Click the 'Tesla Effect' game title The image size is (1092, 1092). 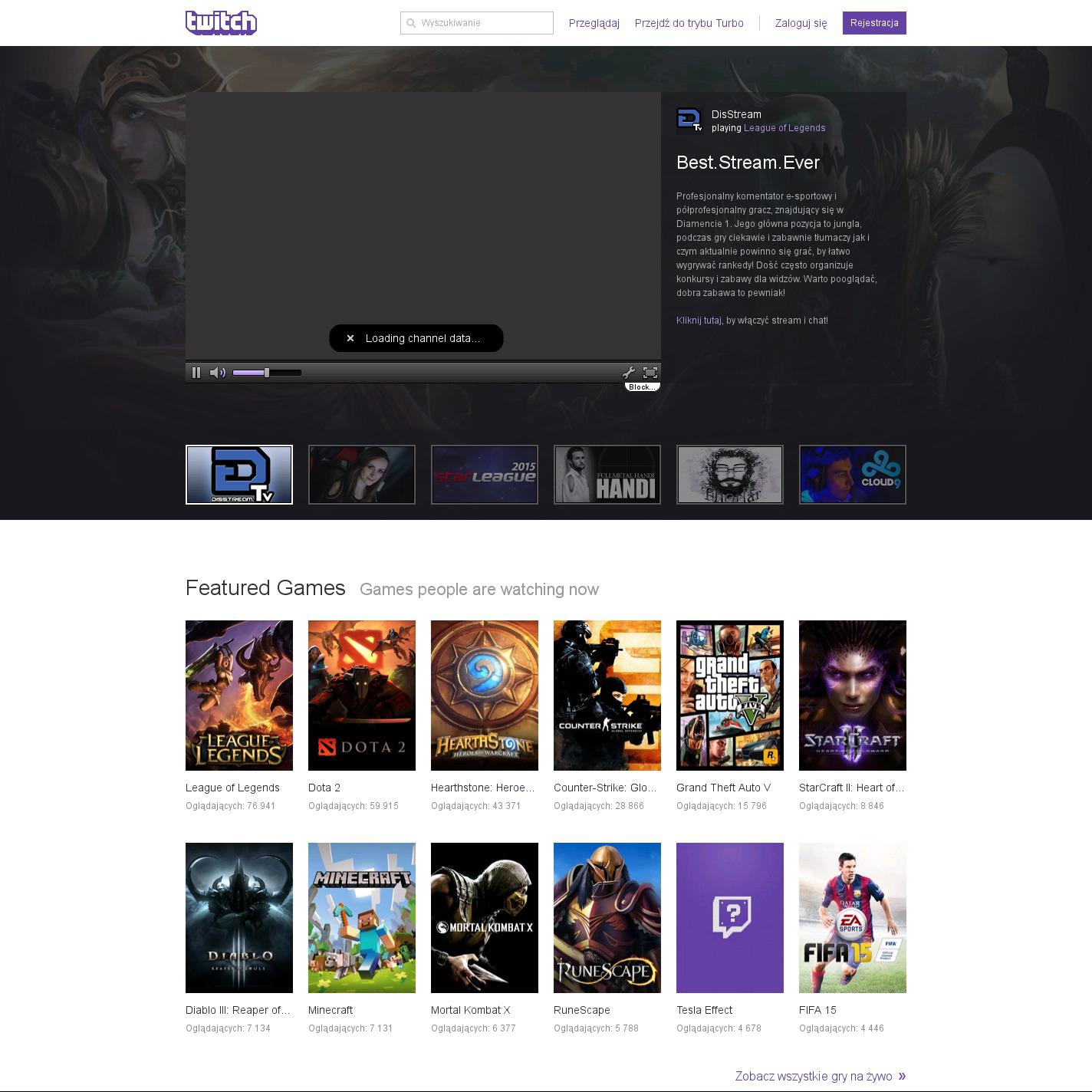pos(704,1010)
